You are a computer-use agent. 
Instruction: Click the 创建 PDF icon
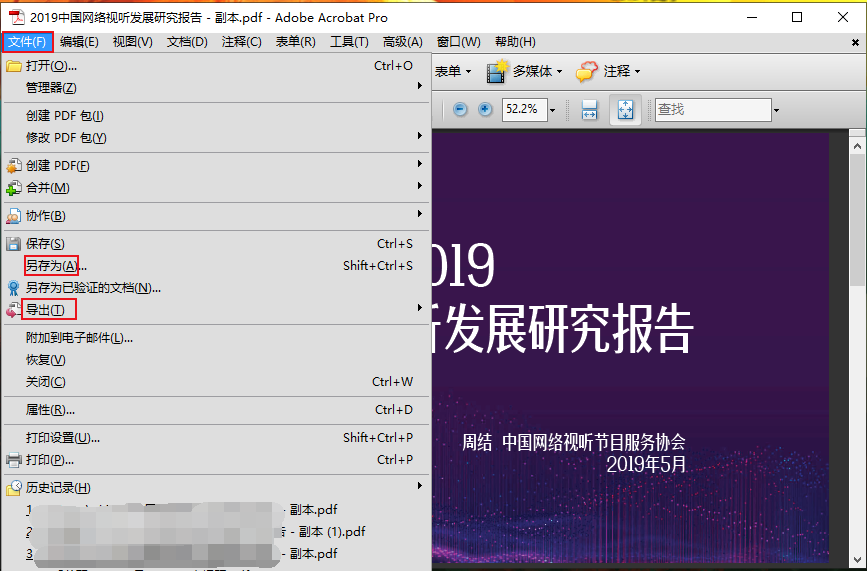[14, 166]
